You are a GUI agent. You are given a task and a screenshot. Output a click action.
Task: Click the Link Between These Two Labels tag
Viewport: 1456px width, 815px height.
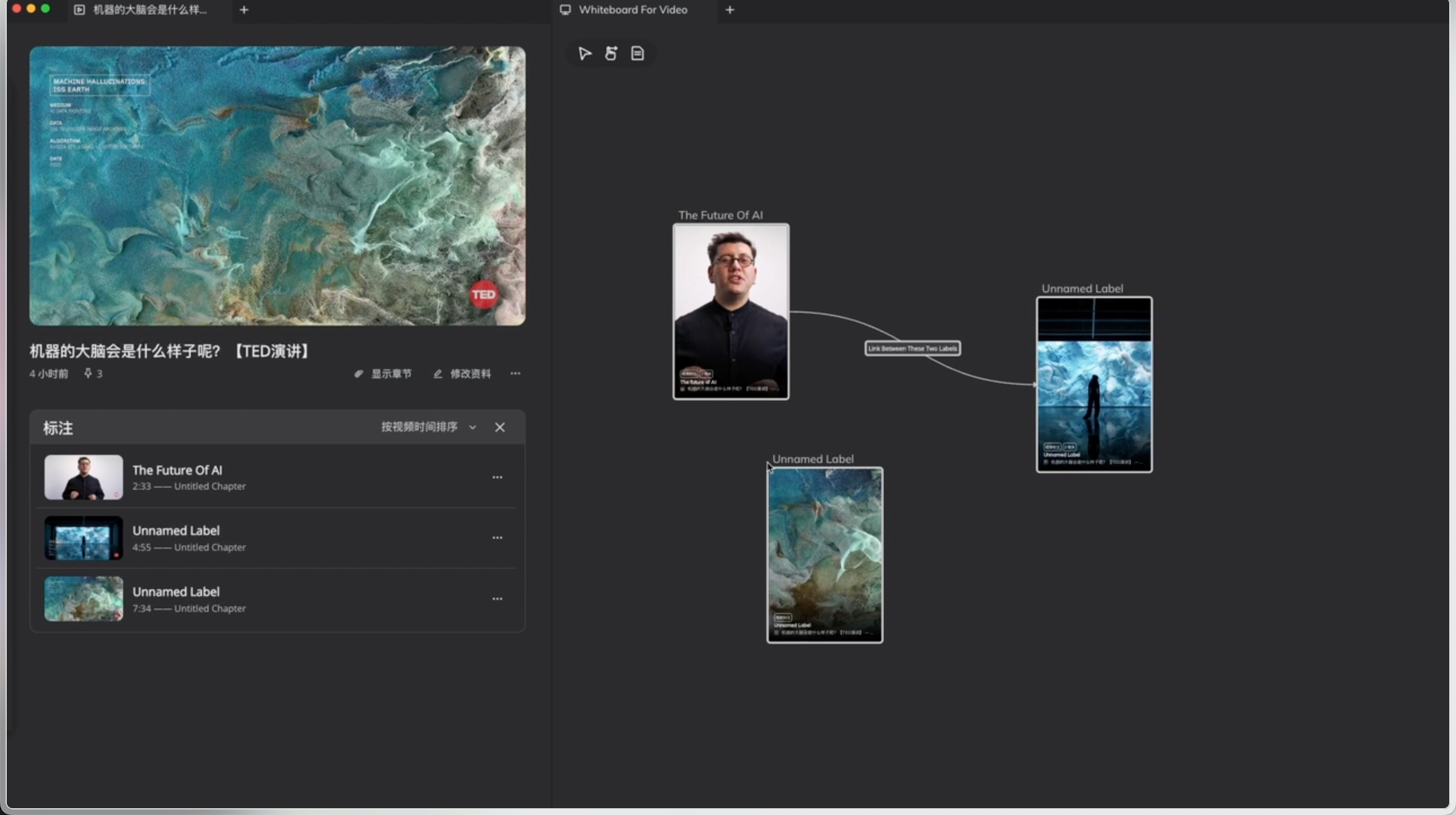point(913,348)
